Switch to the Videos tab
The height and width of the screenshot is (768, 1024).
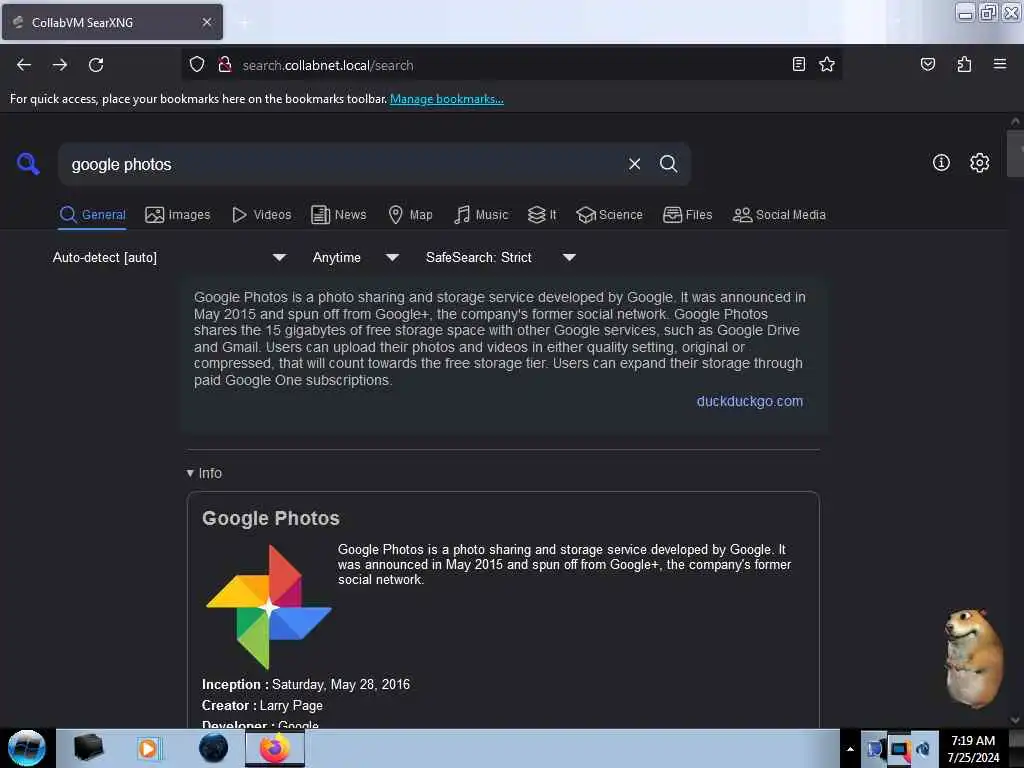click(262, 214)
